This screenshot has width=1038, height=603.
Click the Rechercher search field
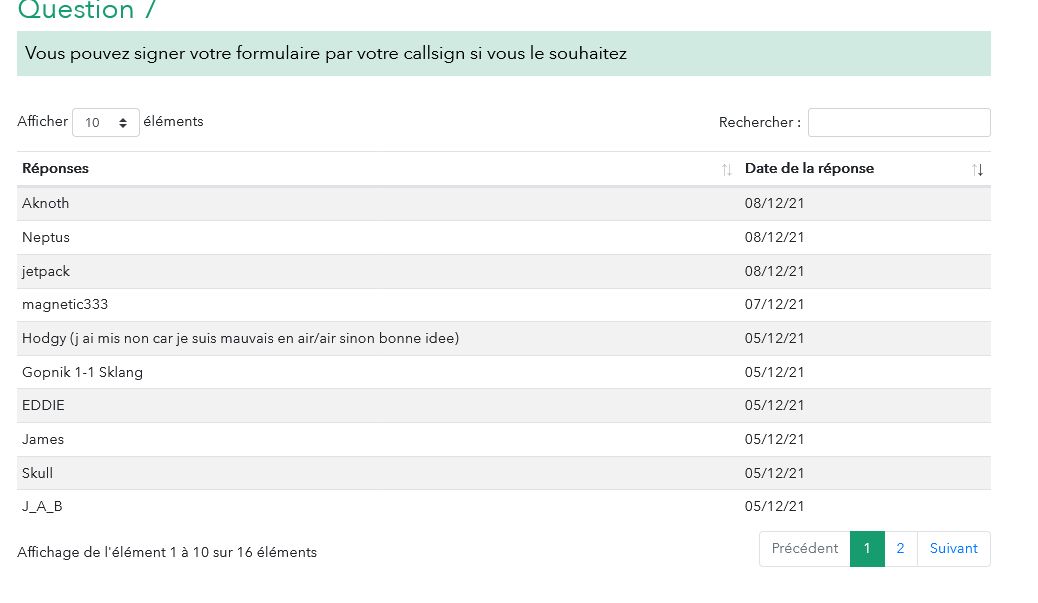click(x=898, y=122)
